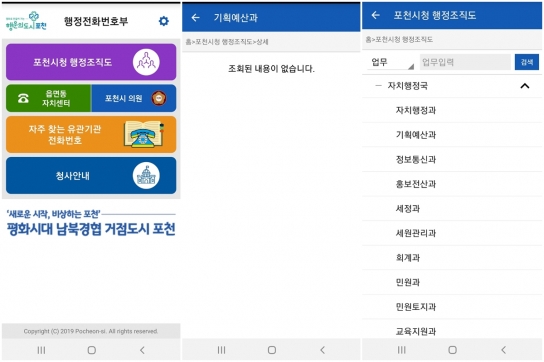Viewport: 544px width, 362px height.
Task: Tap Android home icon on the home screen
Action: pos(92,350)
